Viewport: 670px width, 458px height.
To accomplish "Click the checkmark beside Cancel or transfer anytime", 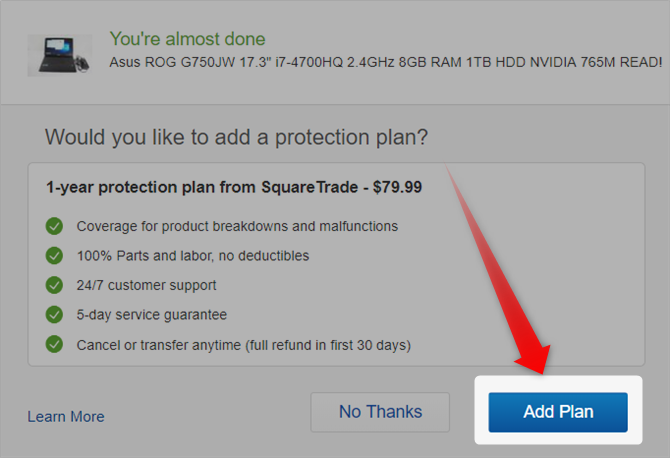I will [55, 345].
